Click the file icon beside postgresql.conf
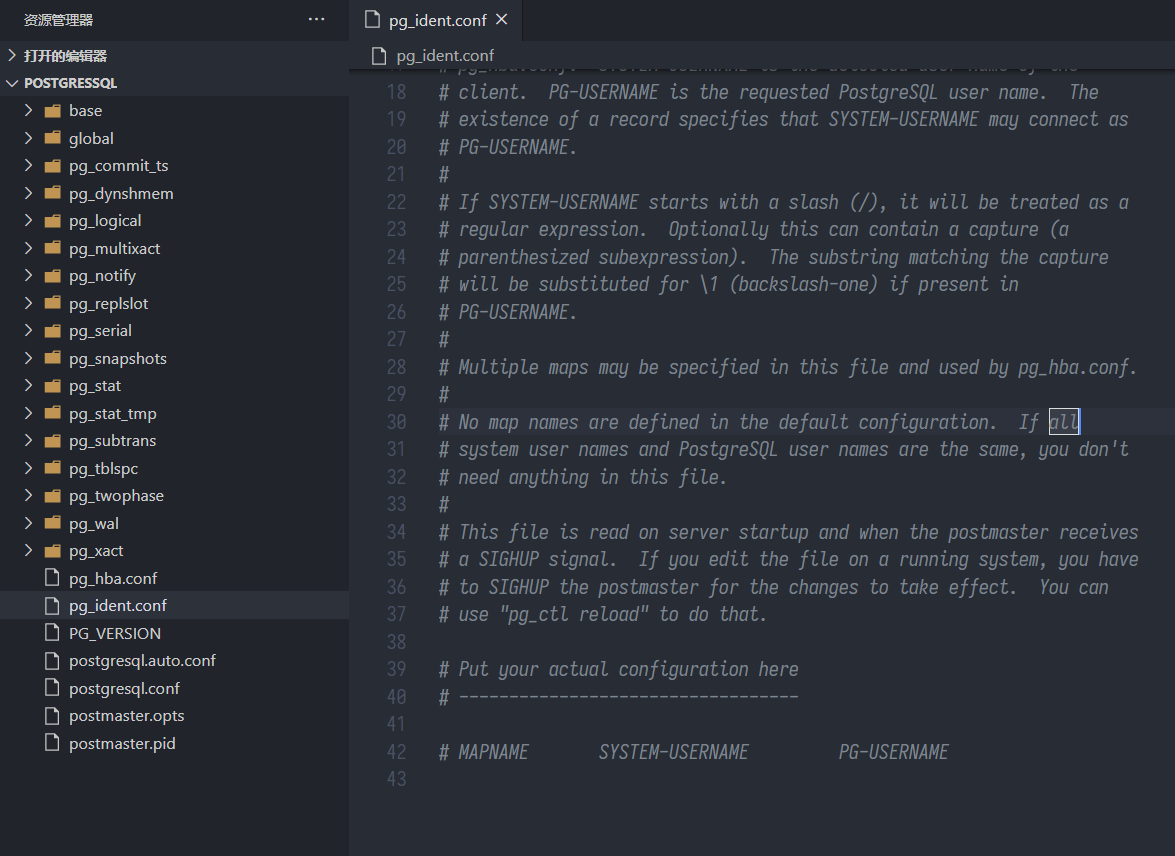1175x856 pixels. (53, 688)
